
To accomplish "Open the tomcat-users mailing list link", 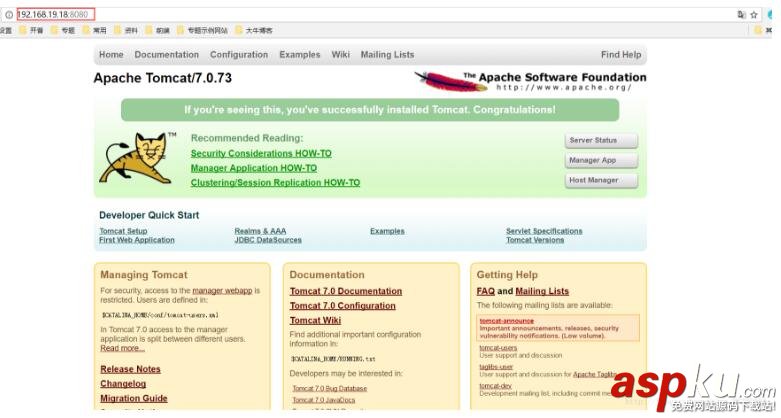I will coord(498,348).
